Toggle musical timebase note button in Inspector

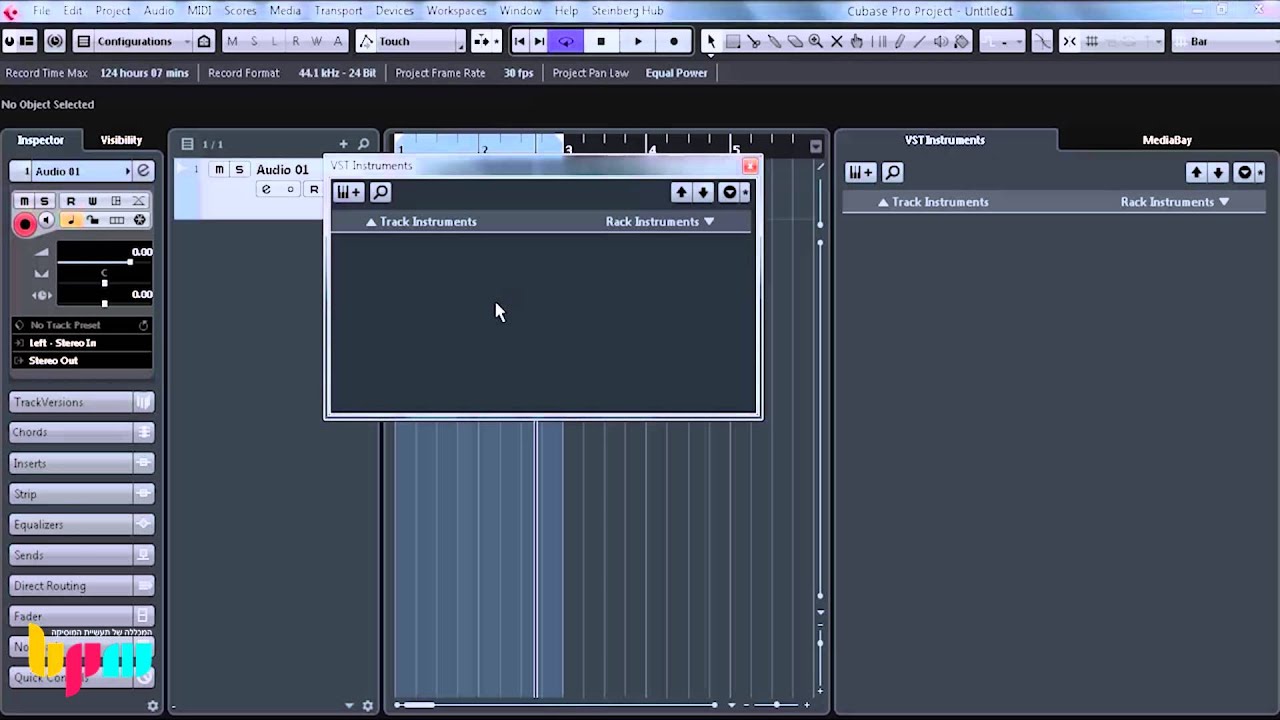[71, 220]
